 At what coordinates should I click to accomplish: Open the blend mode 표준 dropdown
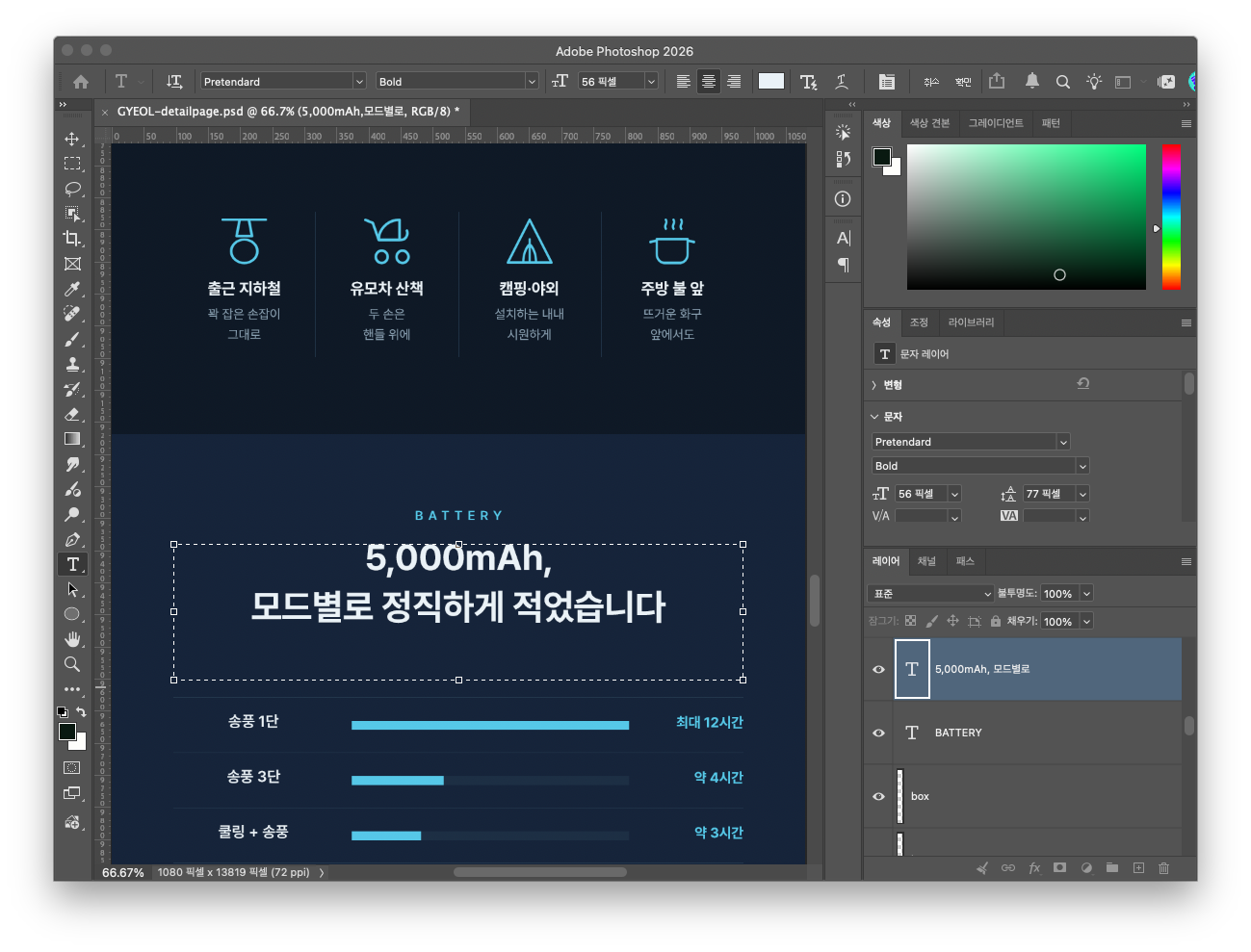coord(930,594)
